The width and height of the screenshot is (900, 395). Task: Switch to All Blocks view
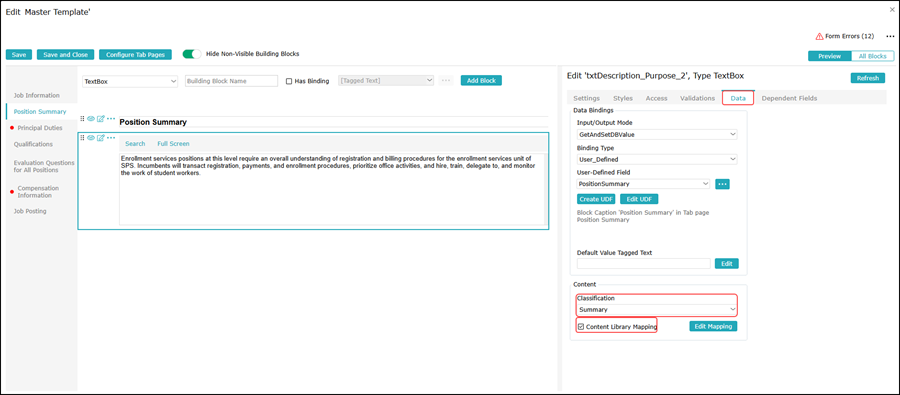pyautogui.click(x=872, y=56)
